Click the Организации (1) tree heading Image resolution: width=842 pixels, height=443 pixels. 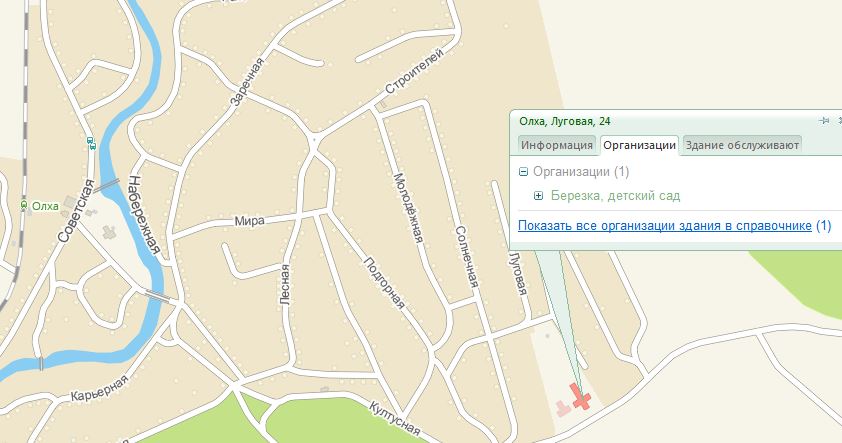click(x=580, y=172)
